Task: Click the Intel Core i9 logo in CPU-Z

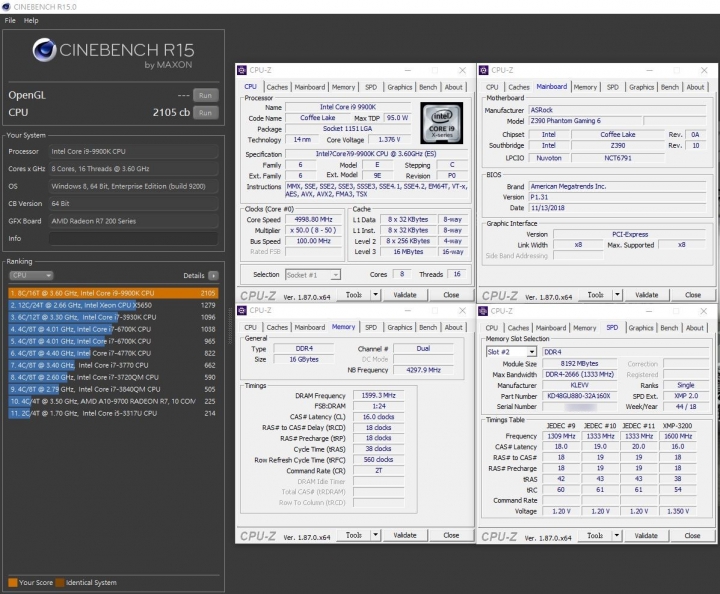Action: click(441, 123)
